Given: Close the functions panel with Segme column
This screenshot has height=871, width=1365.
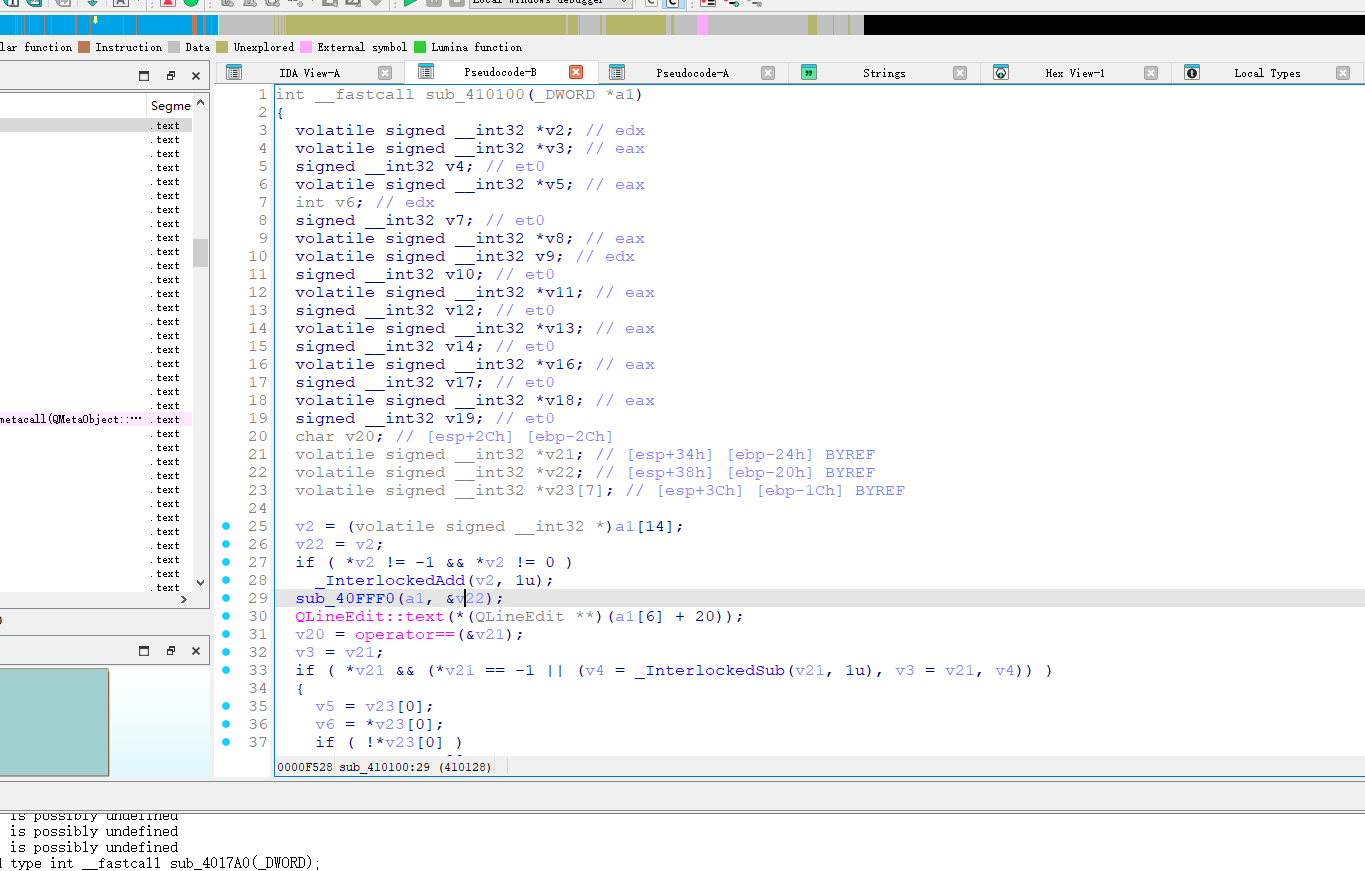Looking at the screenshot, I should click(196, 76).
